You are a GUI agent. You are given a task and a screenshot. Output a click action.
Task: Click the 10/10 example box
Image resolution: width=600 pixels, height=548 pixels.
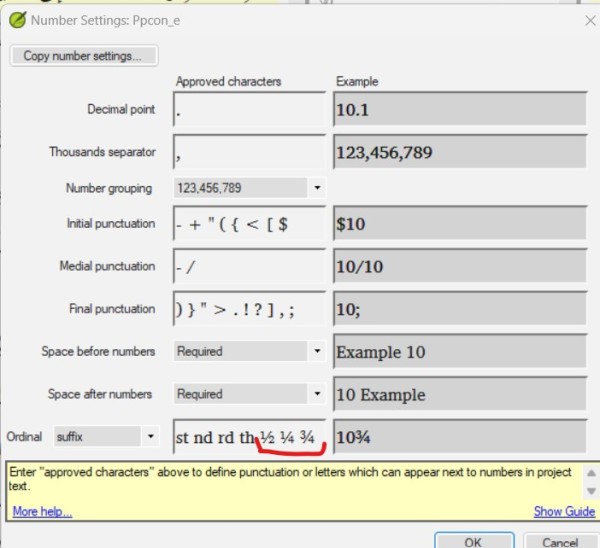point(460,266)
